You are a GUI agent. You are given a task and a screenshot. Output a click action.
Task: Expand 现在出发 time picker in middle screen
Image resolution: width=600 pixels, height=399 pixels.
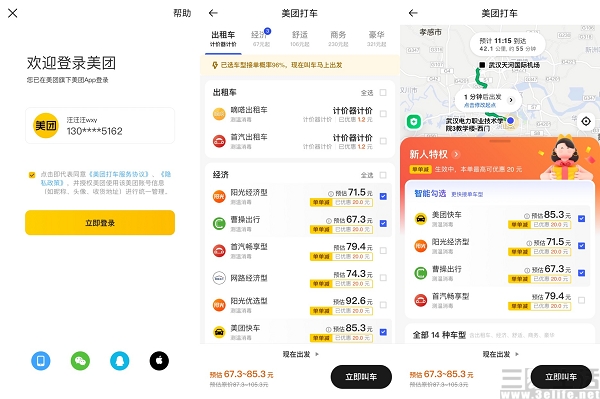pos(300,354)
